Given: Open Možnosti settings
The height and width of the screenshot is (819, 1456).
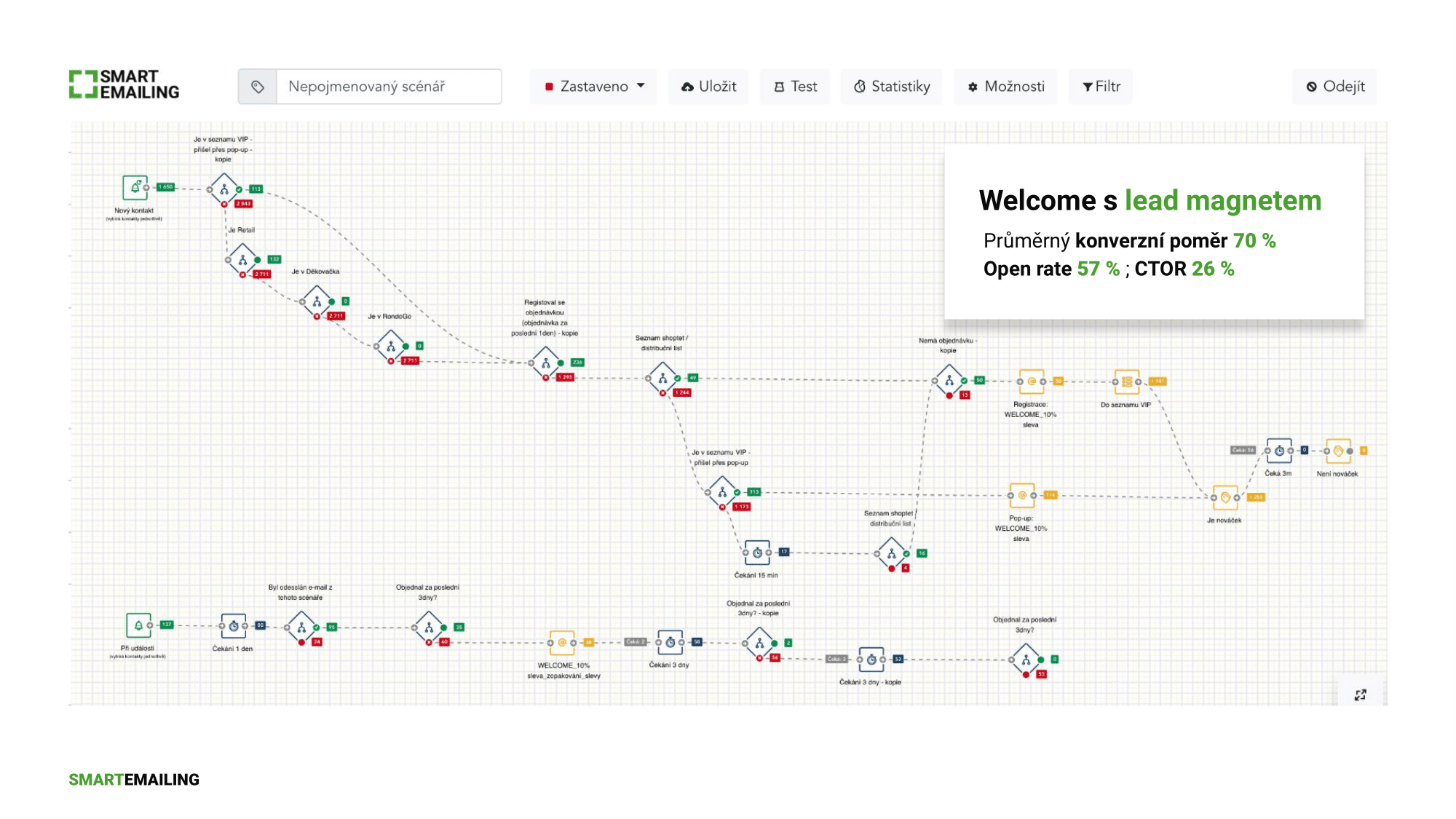Looking at the screenshot, I should coord(1005,87).
